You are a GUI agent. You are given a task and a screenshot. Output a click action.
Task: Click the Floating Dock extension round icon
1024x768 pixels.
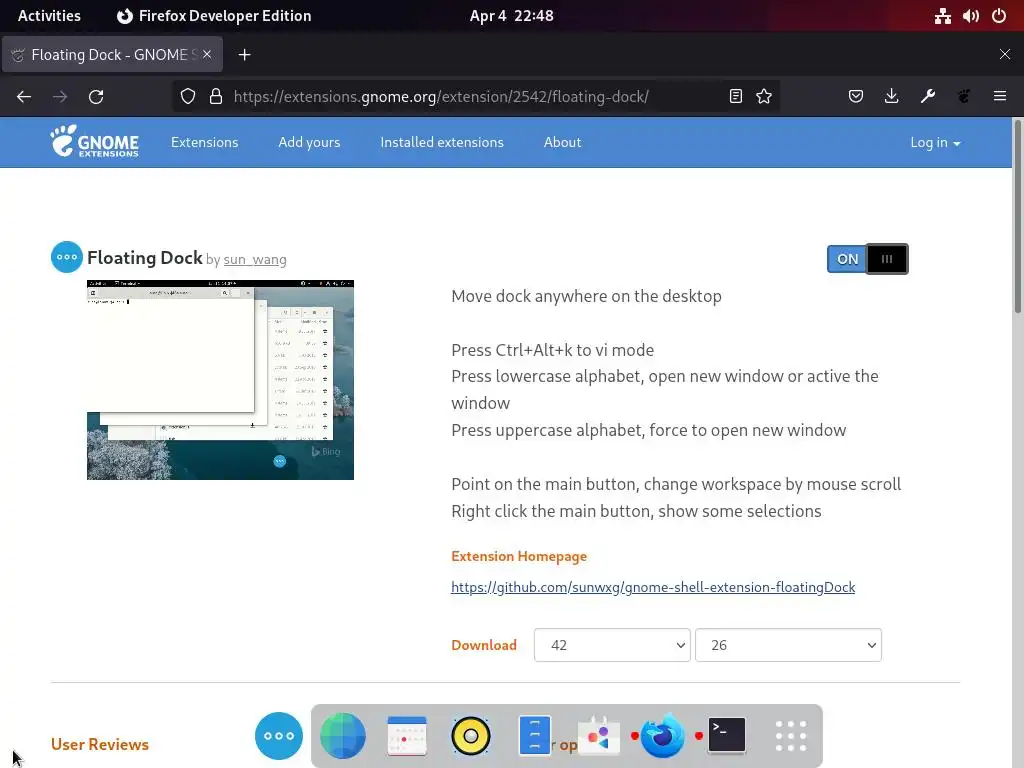coord(67,257)
